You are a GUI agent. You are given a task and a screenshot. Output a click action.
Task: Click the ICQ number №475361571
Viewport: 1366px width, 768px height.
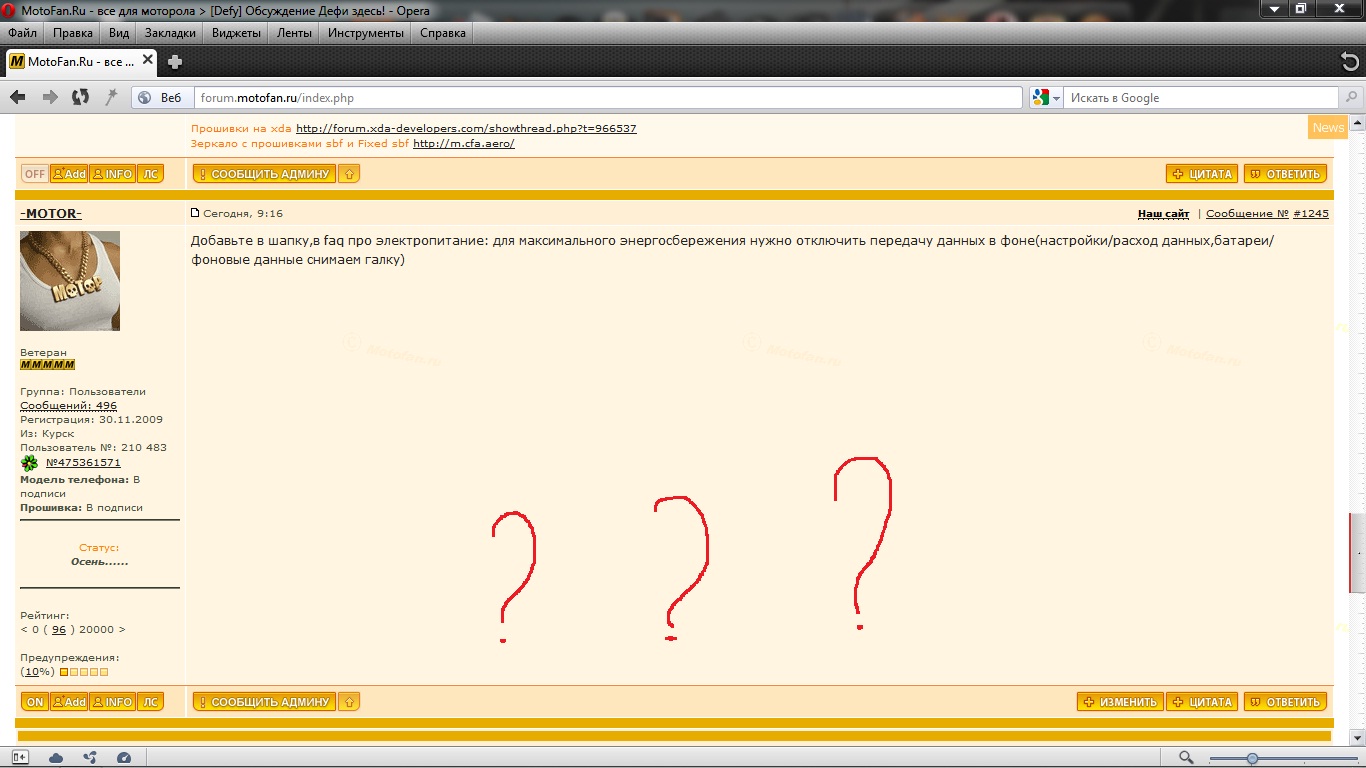click(83, 463)
